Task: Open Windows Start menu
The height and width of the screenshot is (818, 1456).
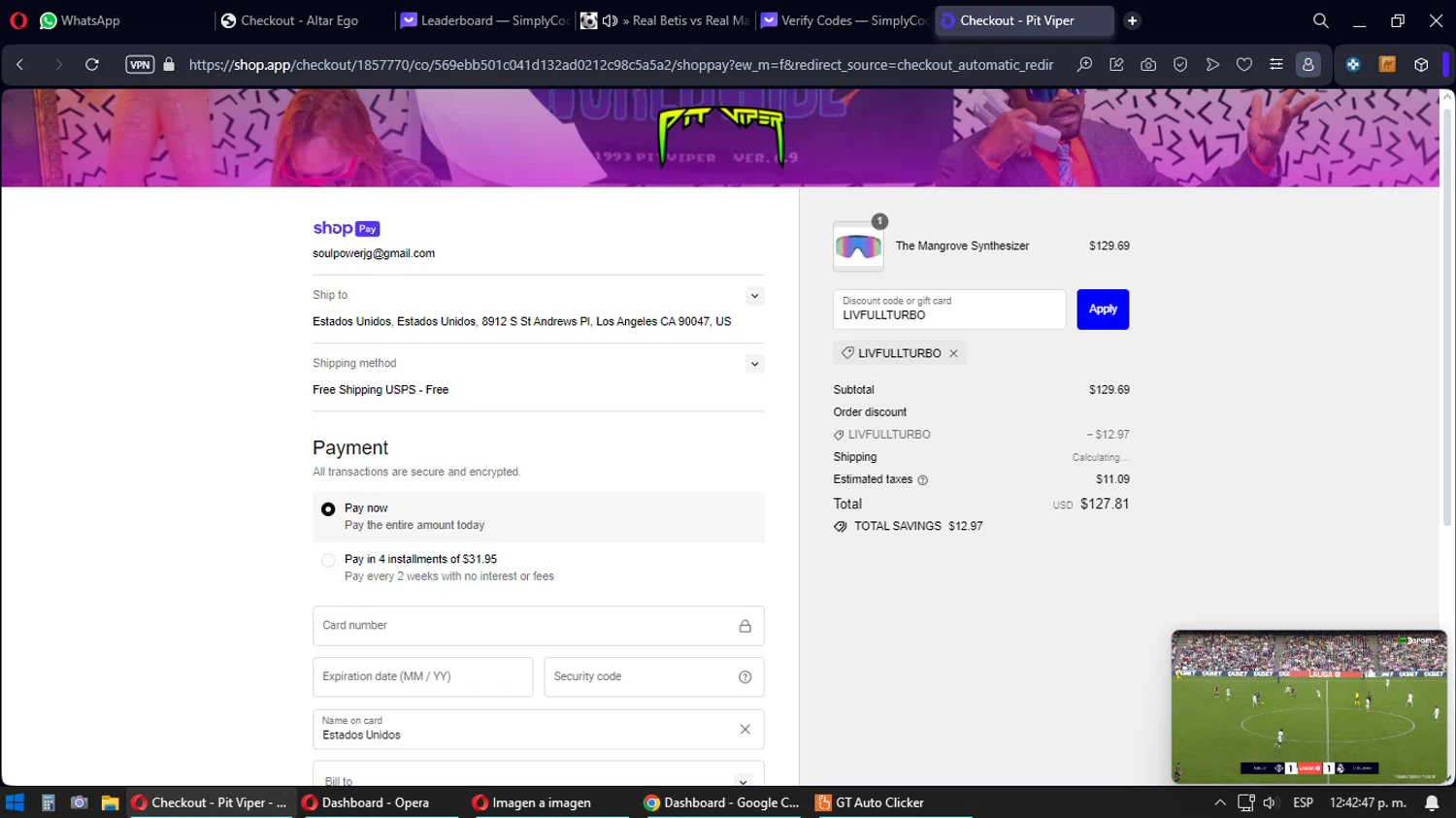Action: coord(15,802)
